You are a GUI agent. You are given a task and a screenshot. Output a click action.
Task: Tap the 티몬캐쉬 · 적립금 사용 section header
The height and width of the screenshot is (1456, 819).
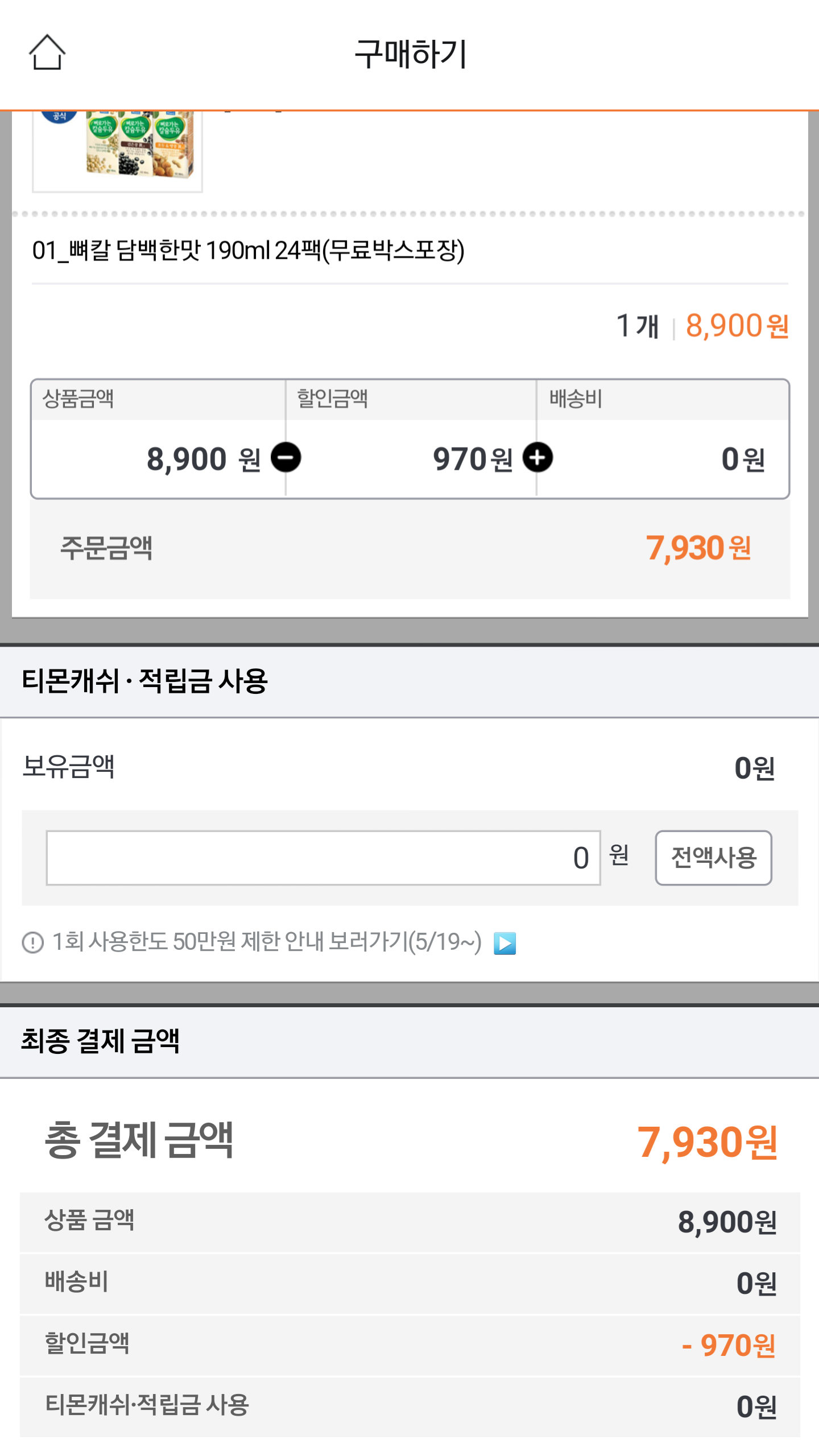pyautogui.click(x=144, y=681)
